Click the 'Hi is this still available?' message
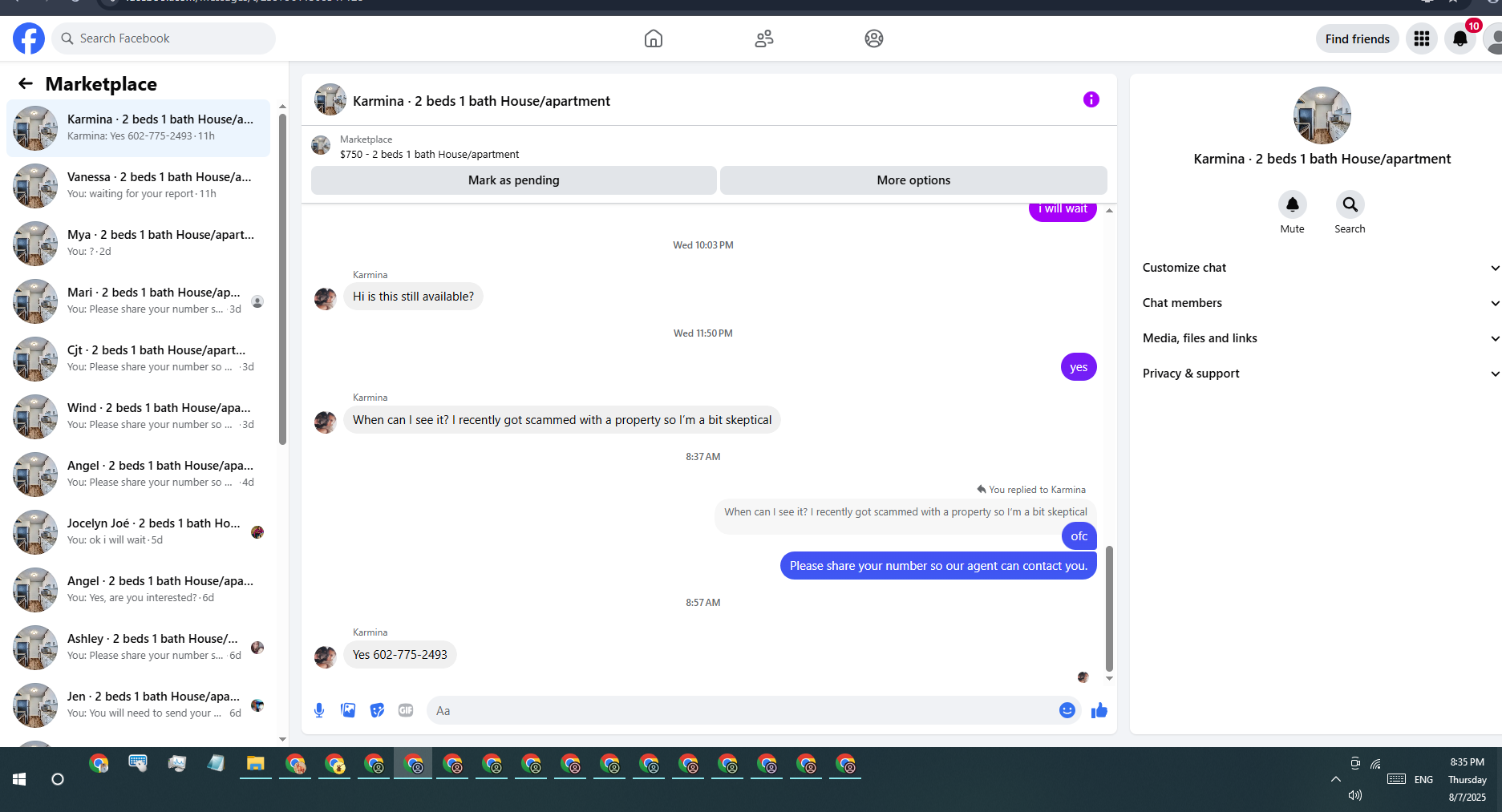1502x812 pixels. point(413,297)
